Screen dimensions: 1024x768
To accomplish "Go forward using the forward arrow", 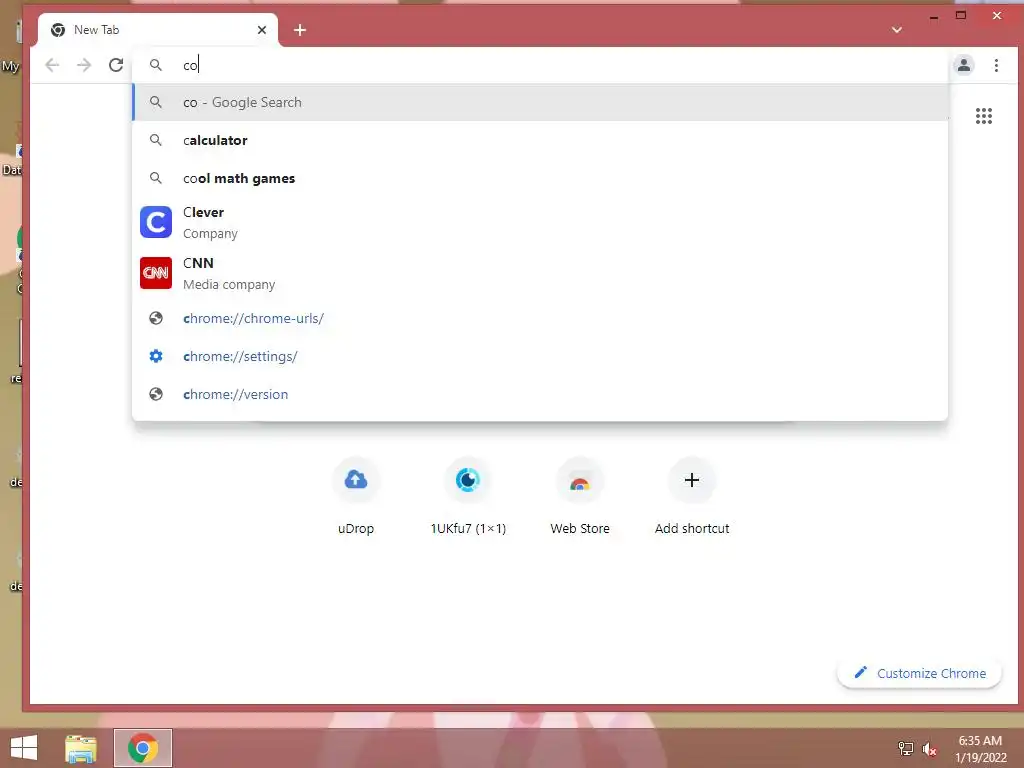I will pyautogui.click(x=84, y=65).
